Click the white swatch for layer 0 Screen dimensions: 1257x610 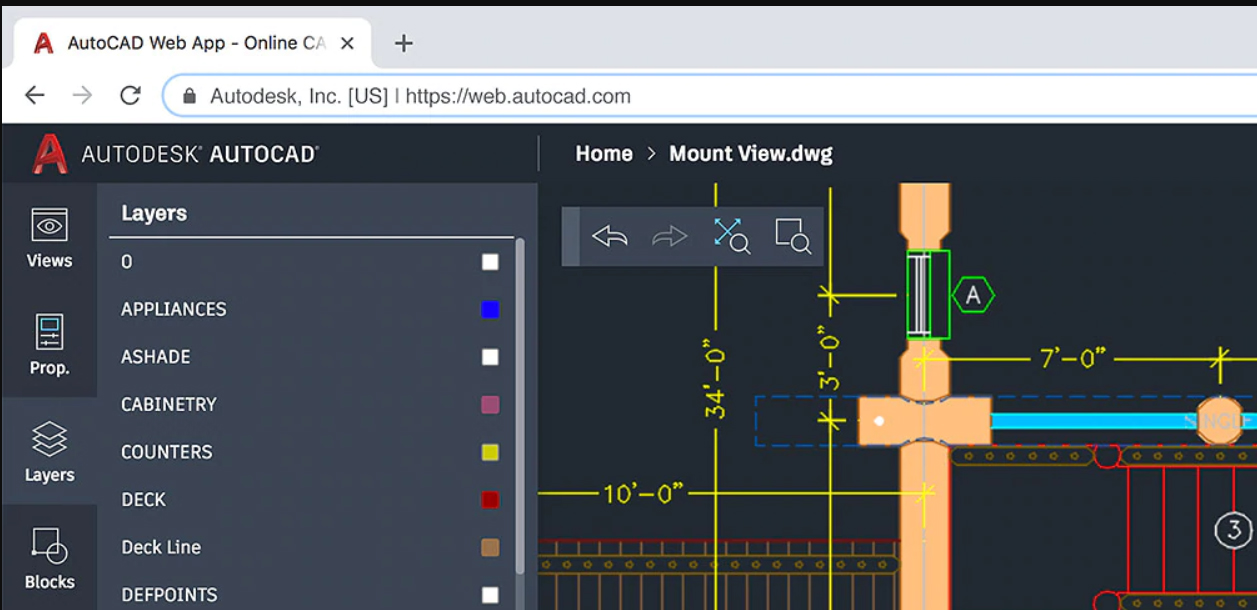[490, 262]
